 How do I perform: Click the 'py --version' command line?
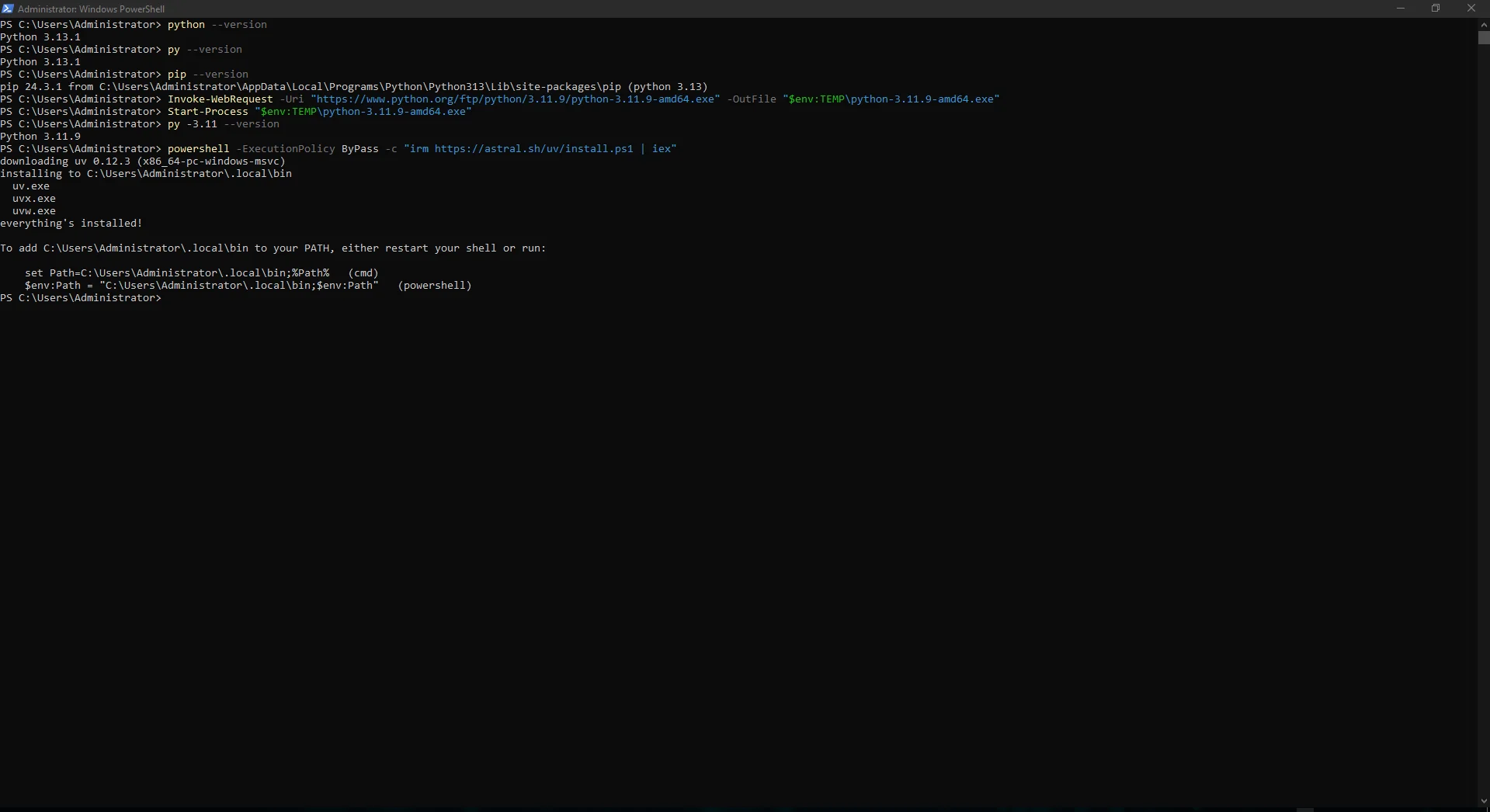coord(121,50)
